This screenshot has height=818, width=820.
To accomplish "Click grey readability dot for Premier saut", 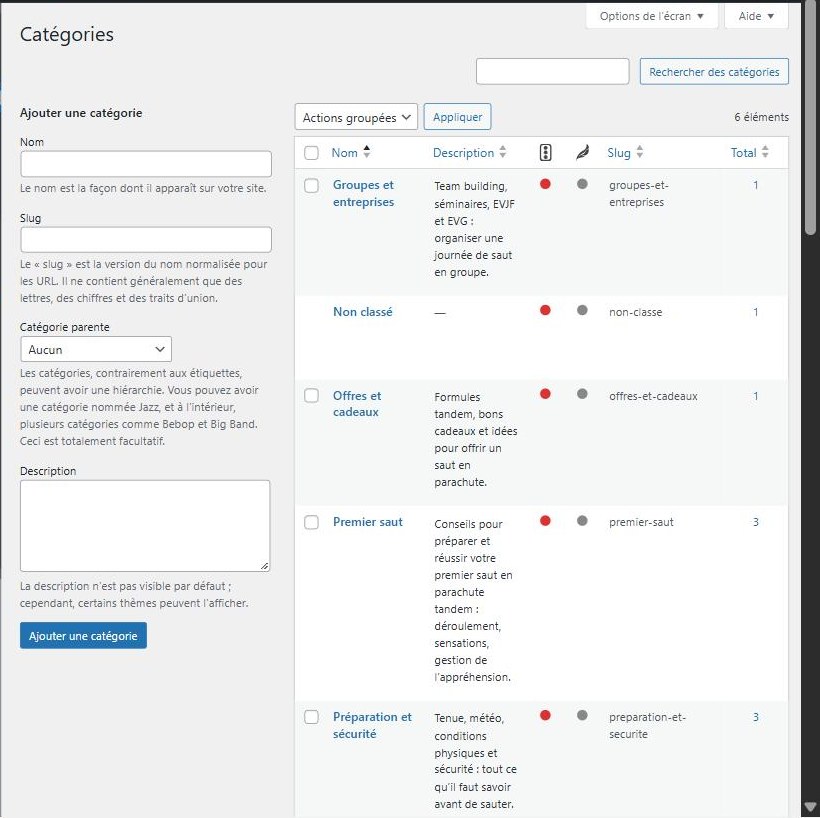I will coord(582,521).
